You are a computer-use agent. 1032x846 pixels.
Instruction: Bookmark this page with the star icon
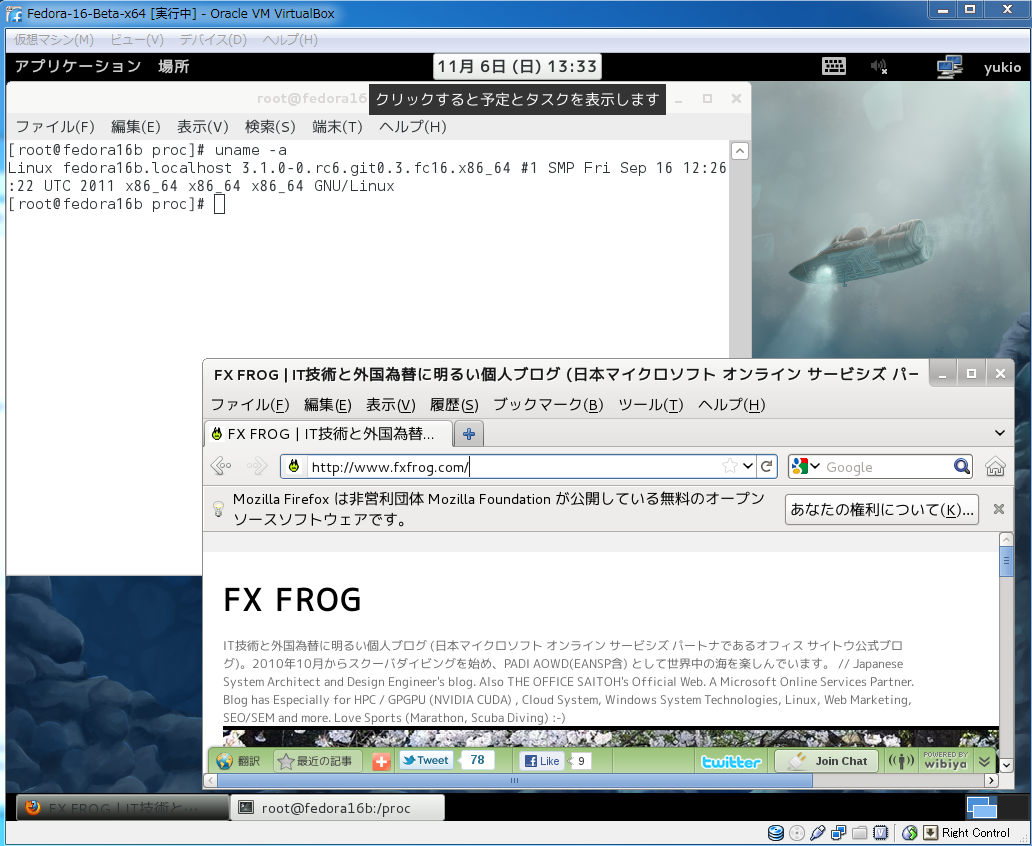tap(731, 467)
